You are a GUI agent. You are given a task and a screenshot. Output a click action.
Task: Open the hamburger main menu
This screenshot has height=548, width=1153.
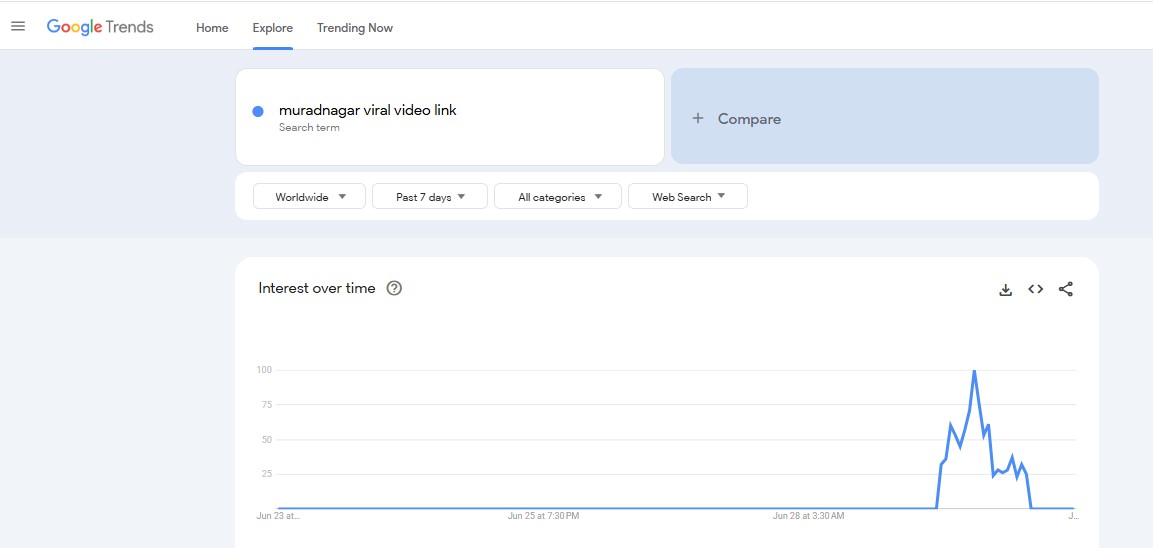(x=17, y=27)
